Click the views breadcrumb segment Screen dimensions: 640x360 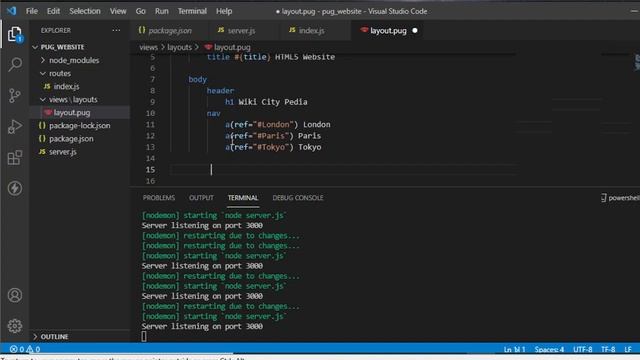click(x=148, y=47)
